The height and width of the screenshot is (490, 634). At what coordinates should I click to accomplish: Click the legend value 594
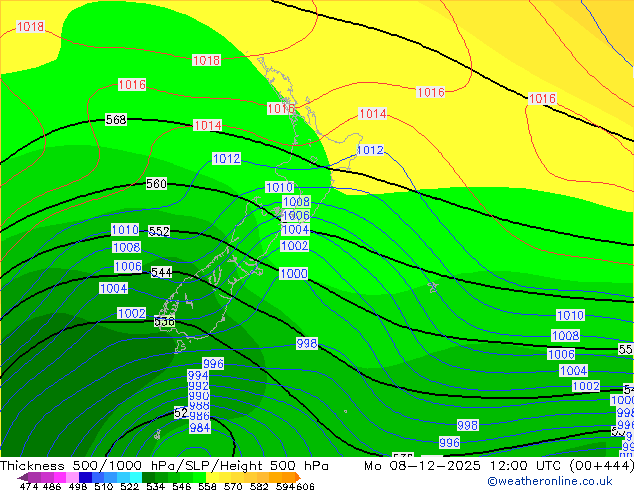(283, 486)
